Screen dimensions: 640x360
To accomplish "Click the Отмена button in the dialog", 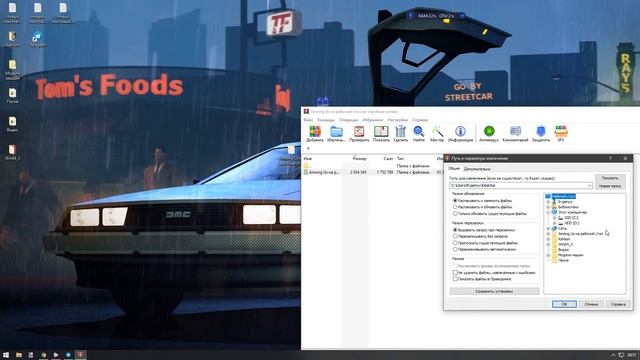I will click(x=591, y=304).
